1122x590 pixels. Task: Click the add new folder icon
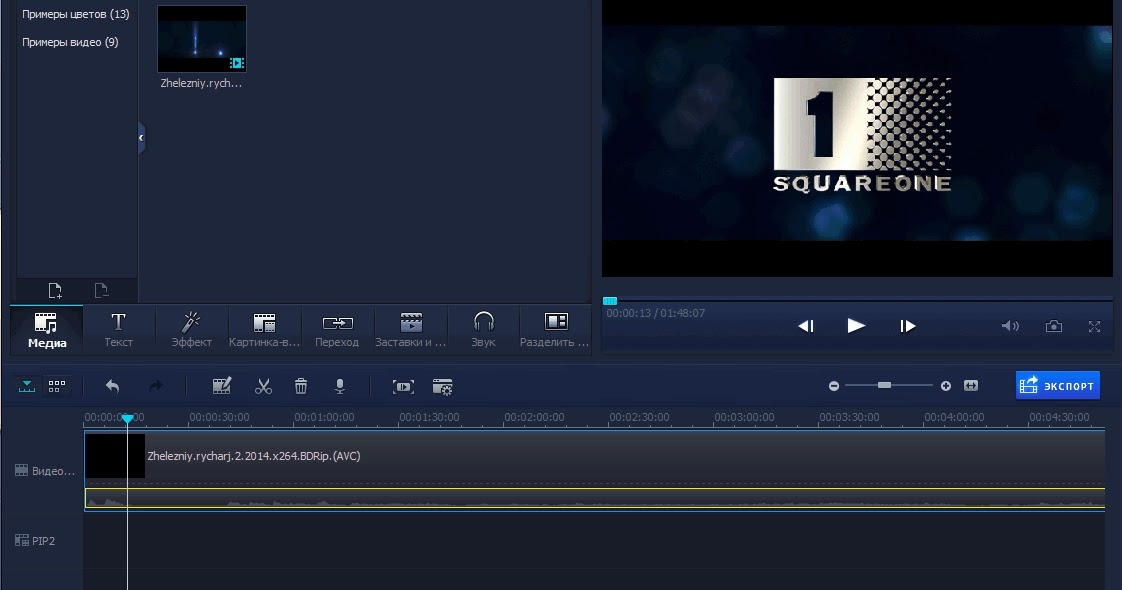pos(55,290)
